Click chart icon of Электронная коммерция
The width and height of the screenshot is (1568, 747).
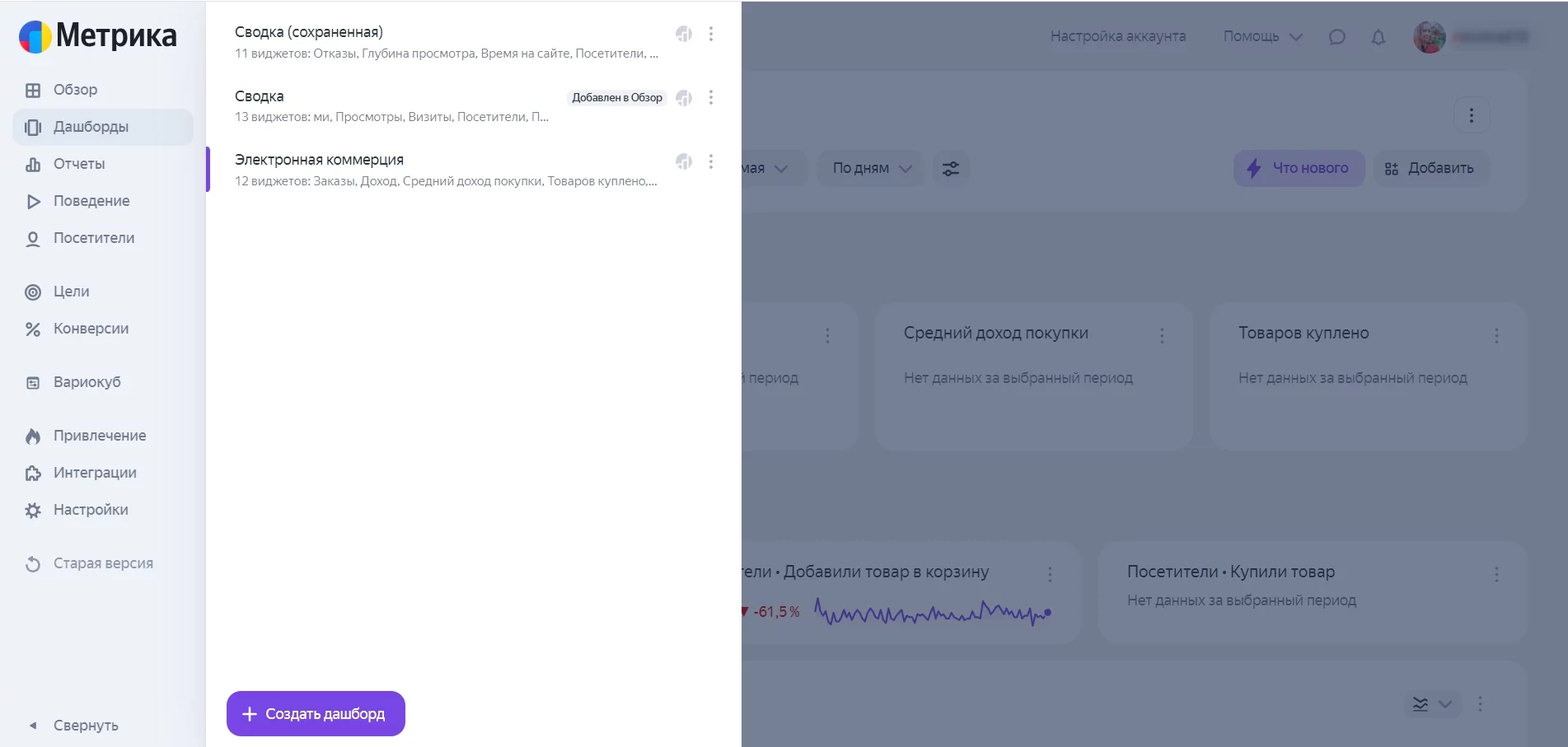(x=684, y=161)
